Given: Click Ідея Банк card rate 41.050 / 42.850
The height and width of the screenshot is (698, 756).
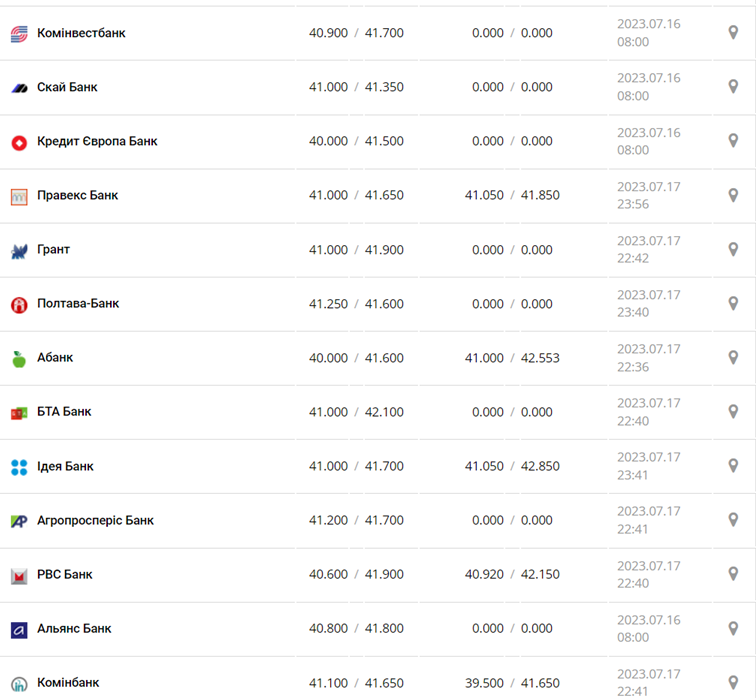Looking at the screenshot, I should [x=512, y=466].
